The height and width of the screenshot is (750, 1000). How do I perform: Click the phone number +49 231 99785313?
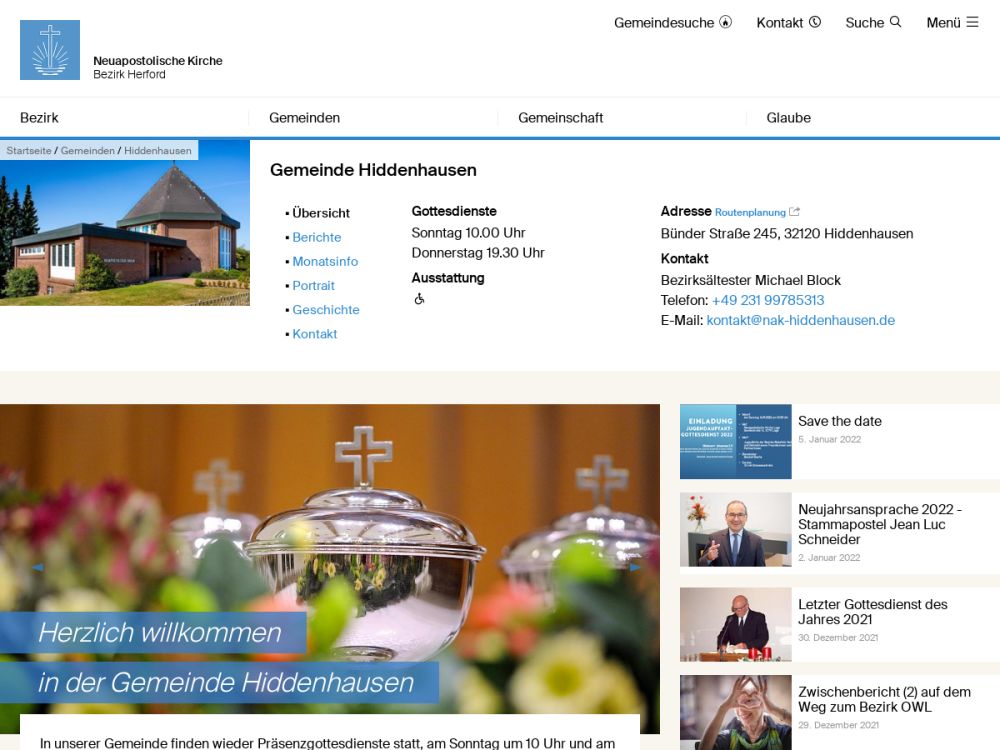pyautogui.click(x=767, y=300)
